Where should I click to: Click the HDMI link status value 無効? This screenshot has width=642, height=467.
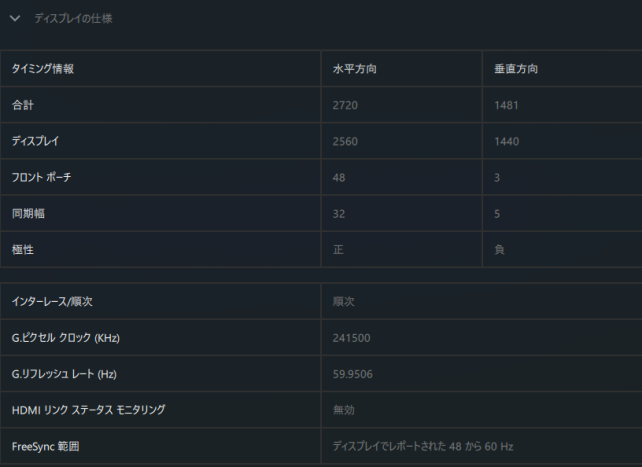(x=344, y=409)
